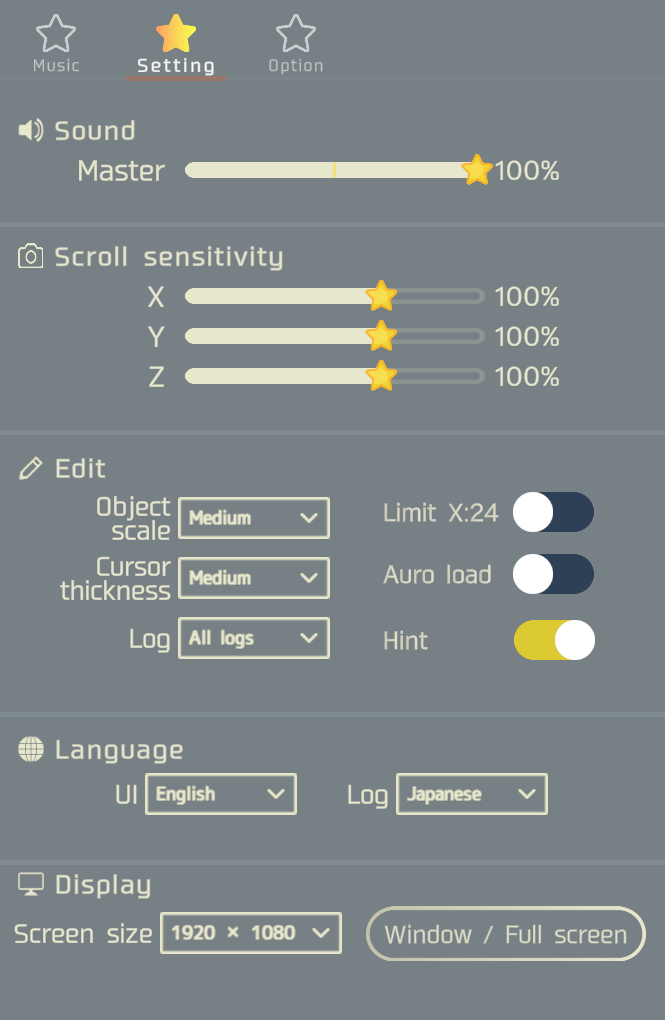Click the Display monitor icon
665x1020 pixels.
point(31,884)
